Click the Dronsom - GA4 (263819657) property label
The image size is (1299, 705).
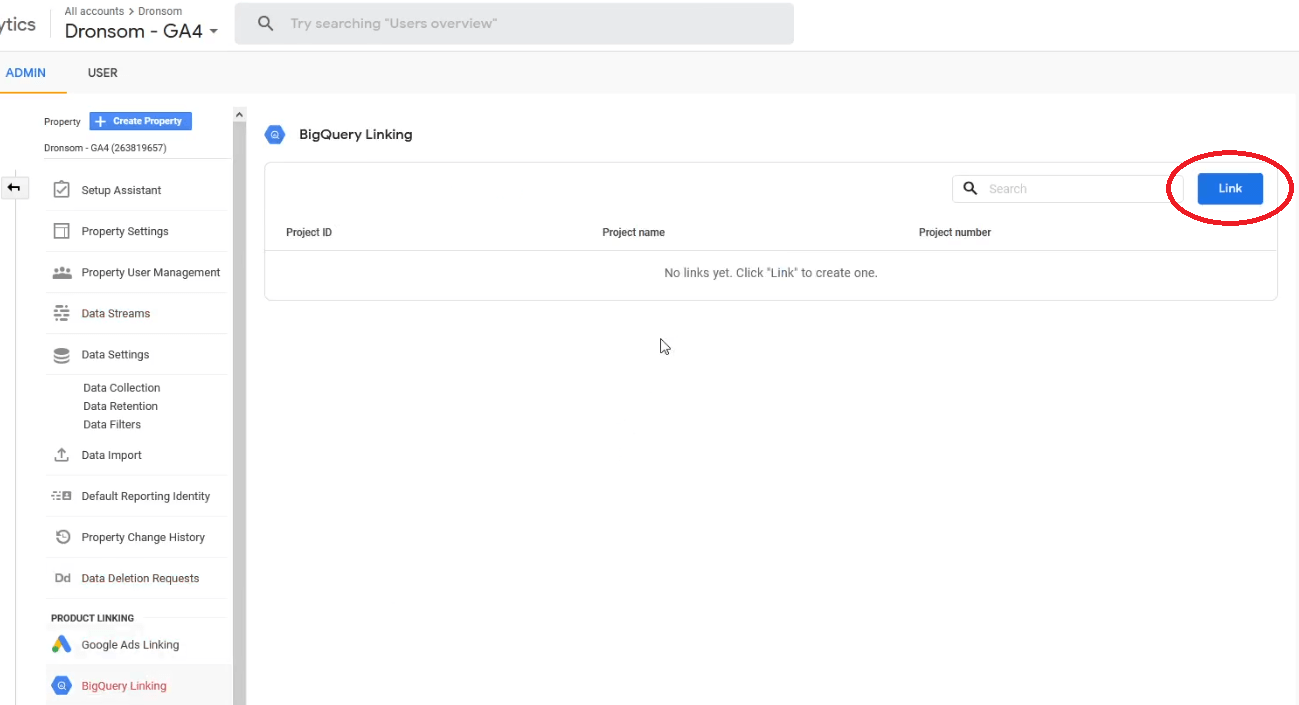[x=105, y=148]
